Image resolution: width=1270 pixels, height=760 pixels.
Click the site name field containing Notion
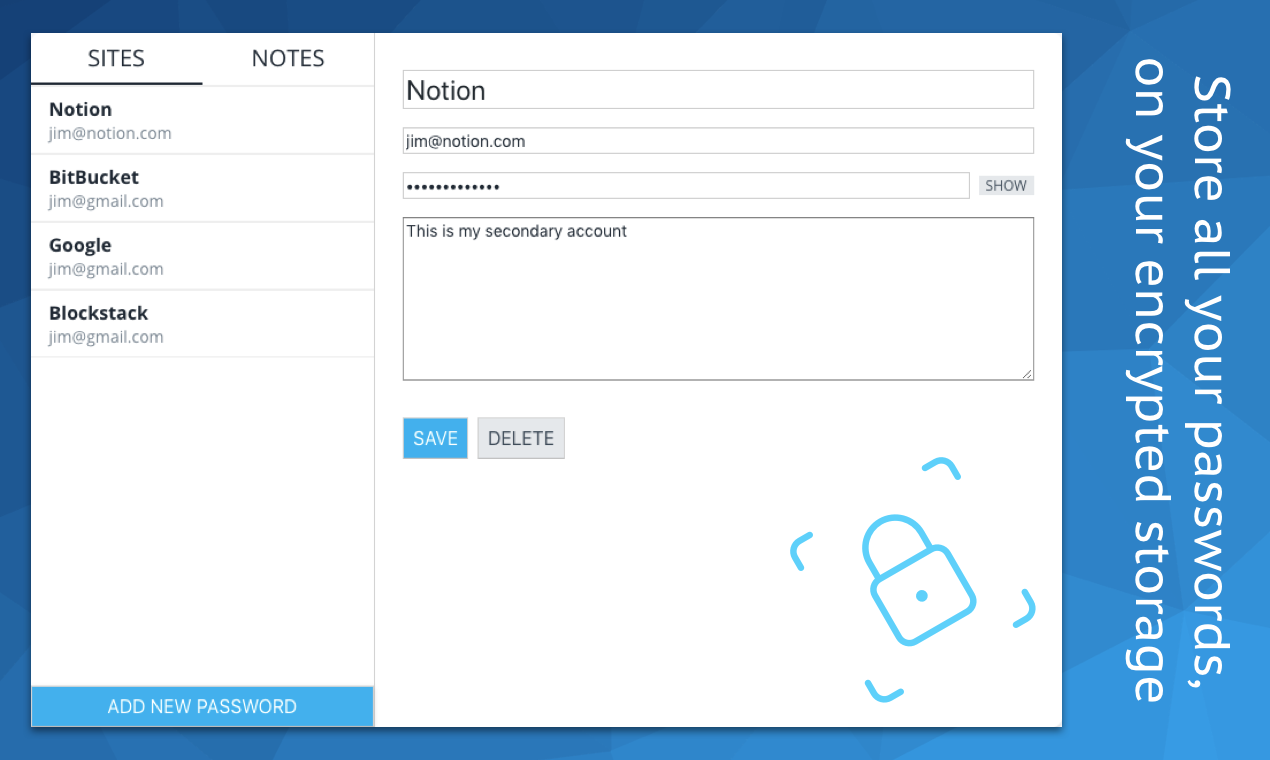[718, 90]
